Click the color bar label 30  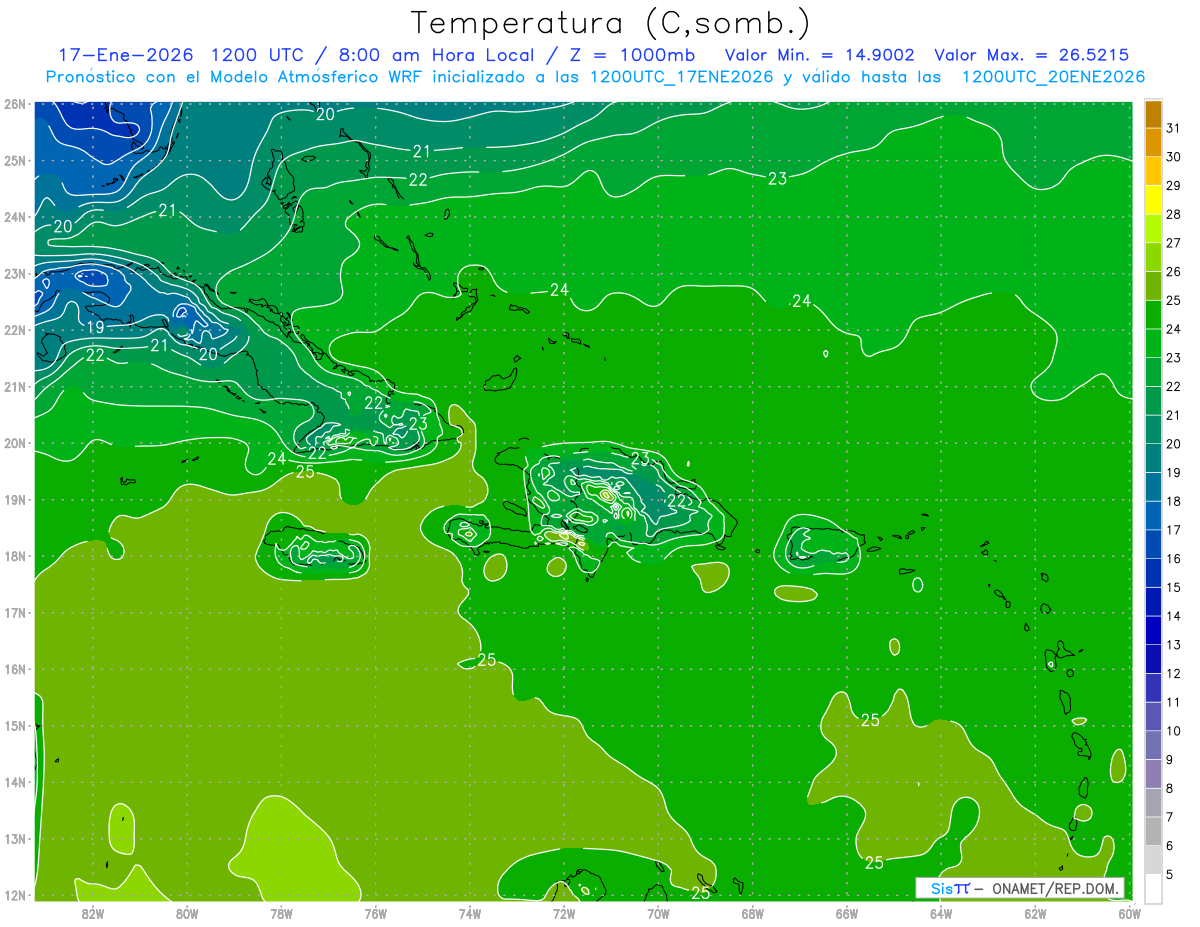click(1174, 157)
